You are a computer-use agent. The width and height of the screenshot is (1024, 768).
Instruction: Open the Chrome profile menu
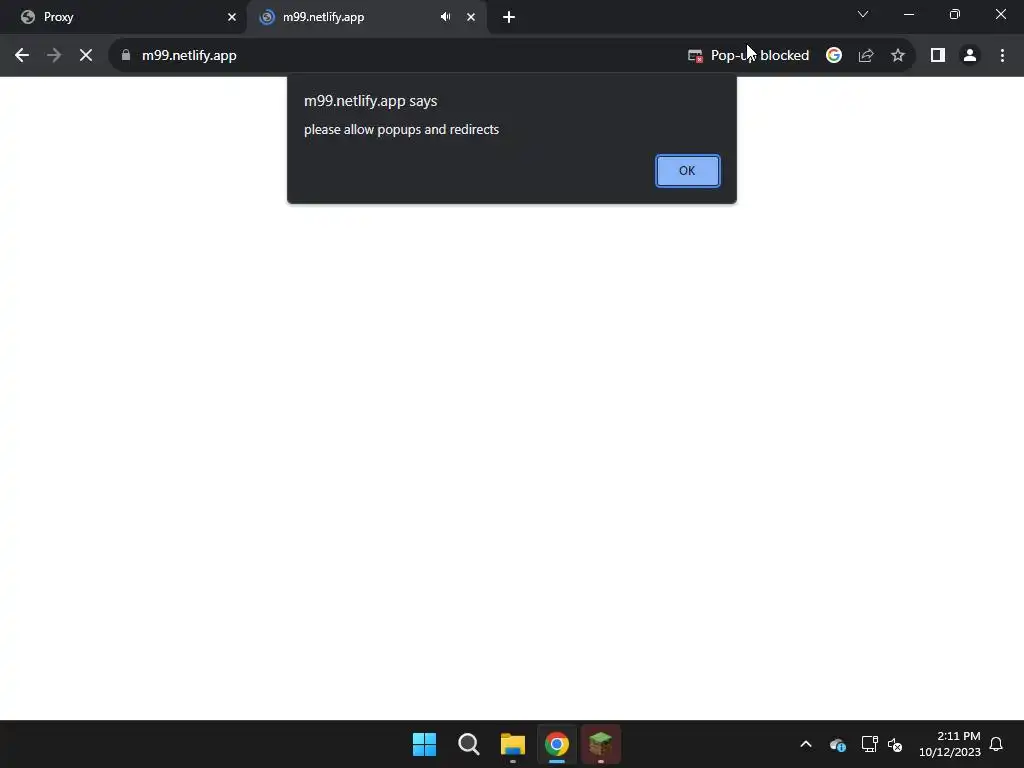(970, 56)
